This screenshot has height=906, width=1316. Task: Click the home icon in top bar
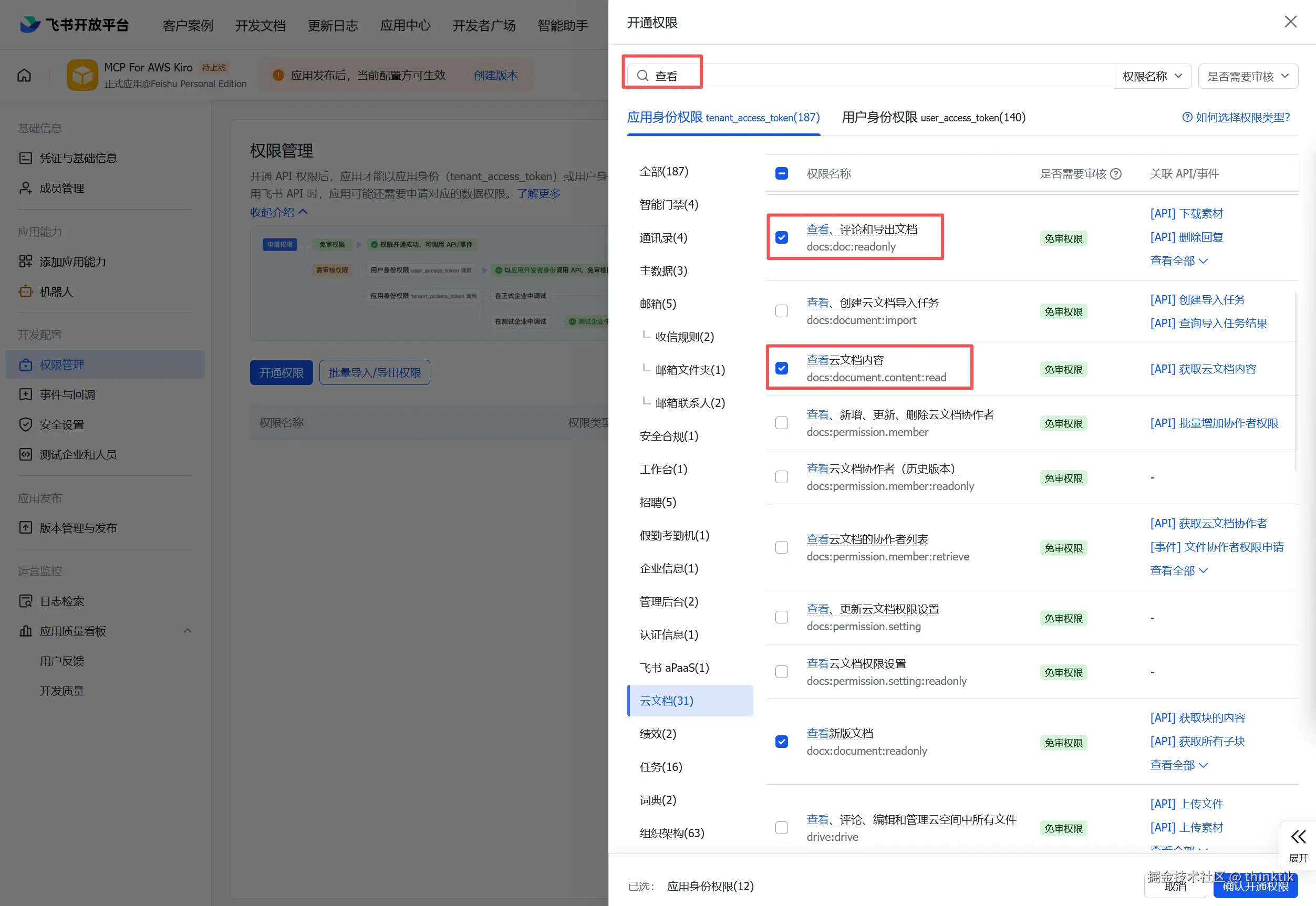24,76
